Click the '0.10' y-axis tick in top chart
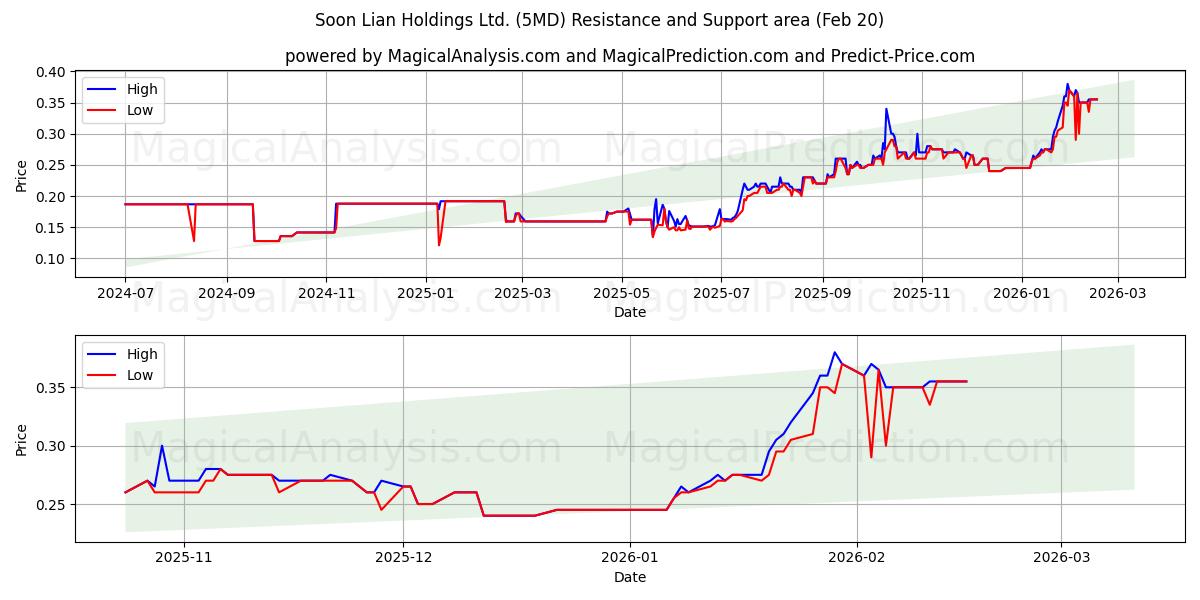 click(x=52, y=259)
